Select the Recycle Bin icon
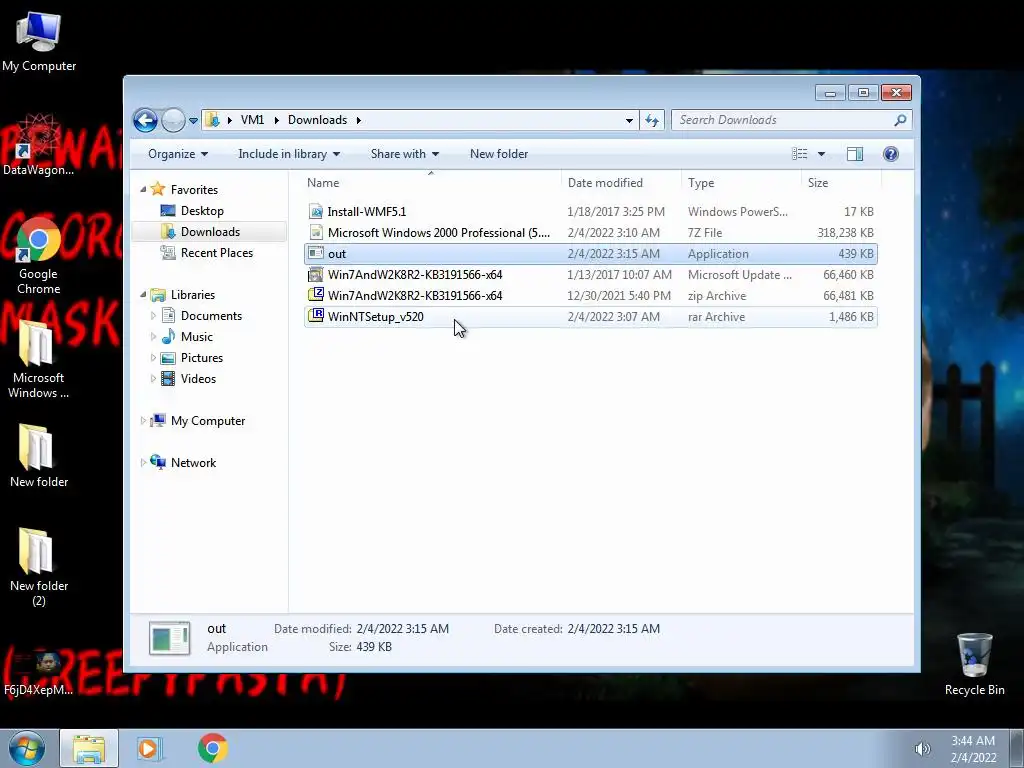This screenshot has width=1024, height=768. (x=974, y=664)
